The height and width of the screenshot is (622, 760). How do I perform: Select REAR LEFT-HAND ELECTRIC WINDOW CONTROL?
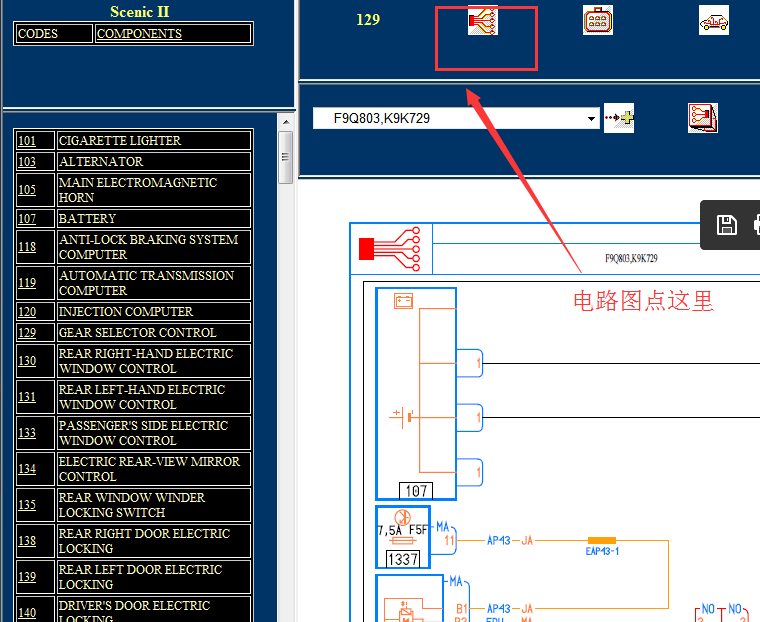pyautogui.click(x=142, y=397)
